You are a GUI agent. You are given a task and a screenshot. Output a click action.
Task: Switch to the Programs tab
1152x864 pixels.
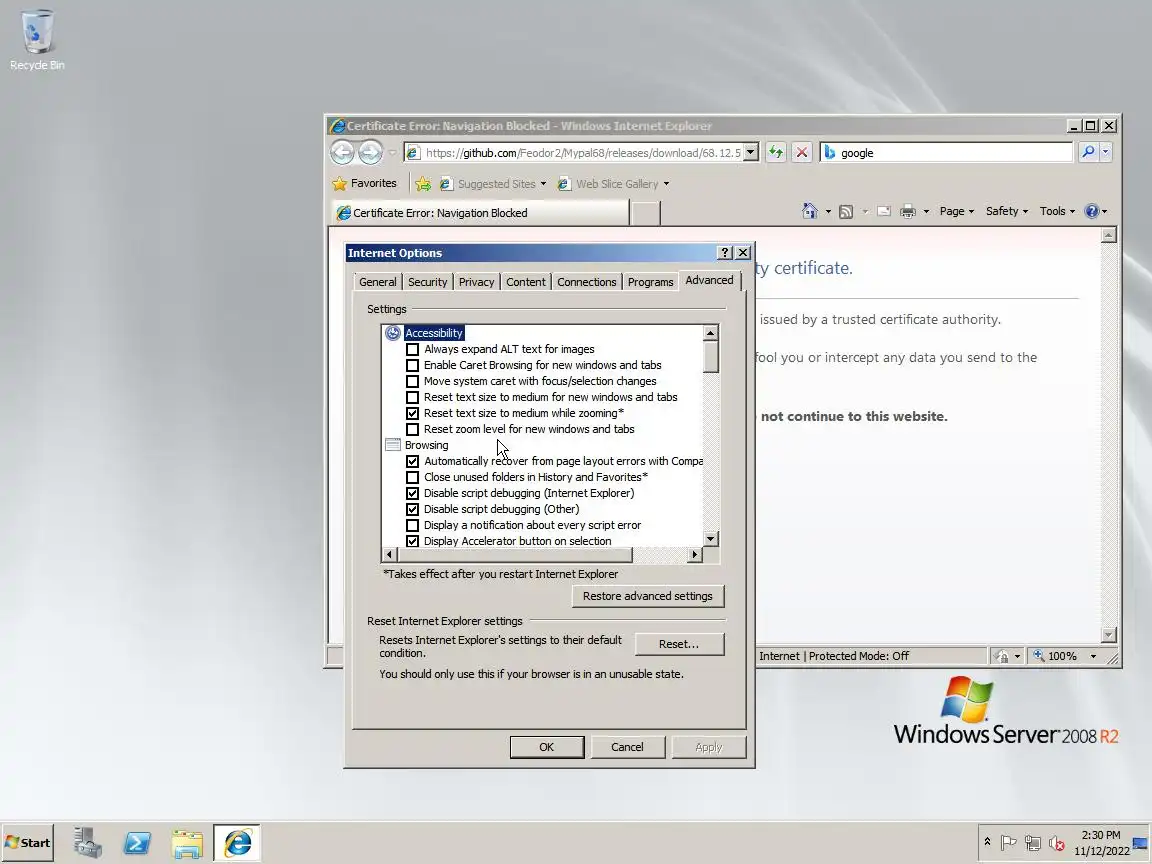coord(650,282)
